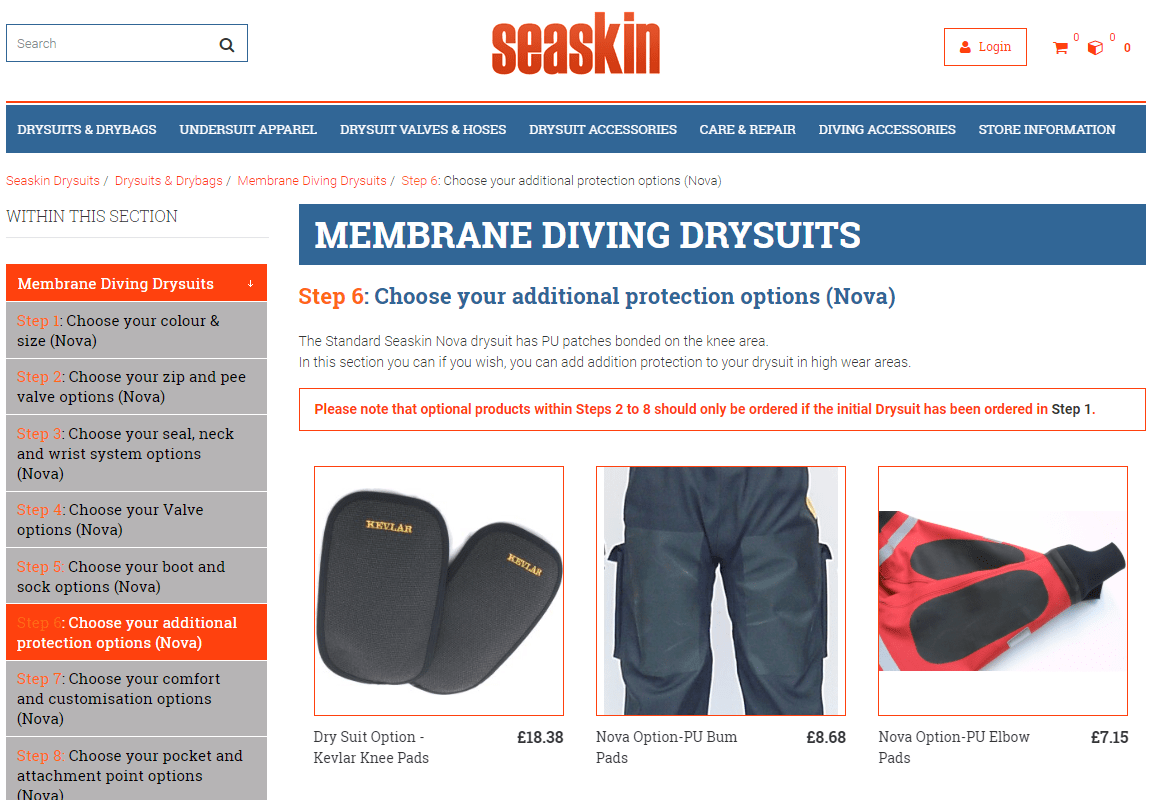This screenshot has width=1153, height=800.
Task: Click the Login button
Action: point(985,47)
